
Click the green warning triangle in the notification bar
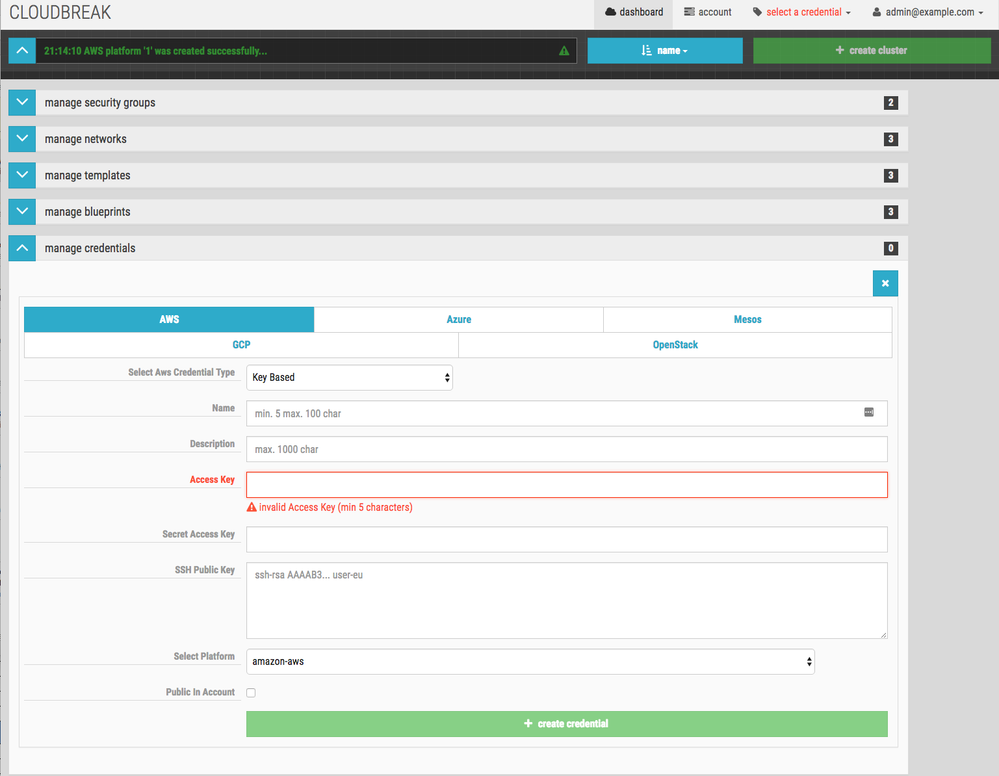(x=564, y=49)
